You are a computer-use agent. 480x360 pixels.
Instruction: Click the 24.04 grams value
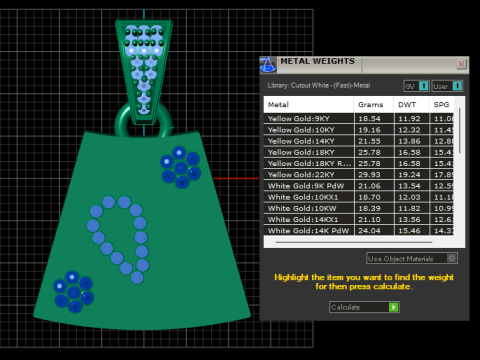tap(369, 231)
